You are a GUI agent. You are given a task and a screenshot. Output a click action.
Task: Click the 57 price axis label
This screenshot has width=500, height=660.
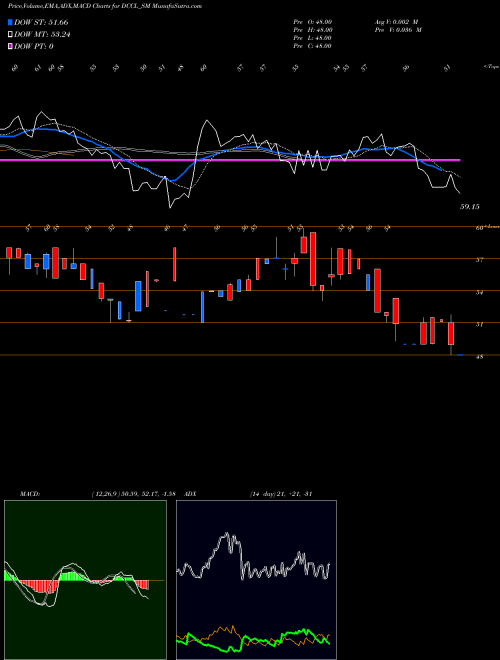point(479,260)
